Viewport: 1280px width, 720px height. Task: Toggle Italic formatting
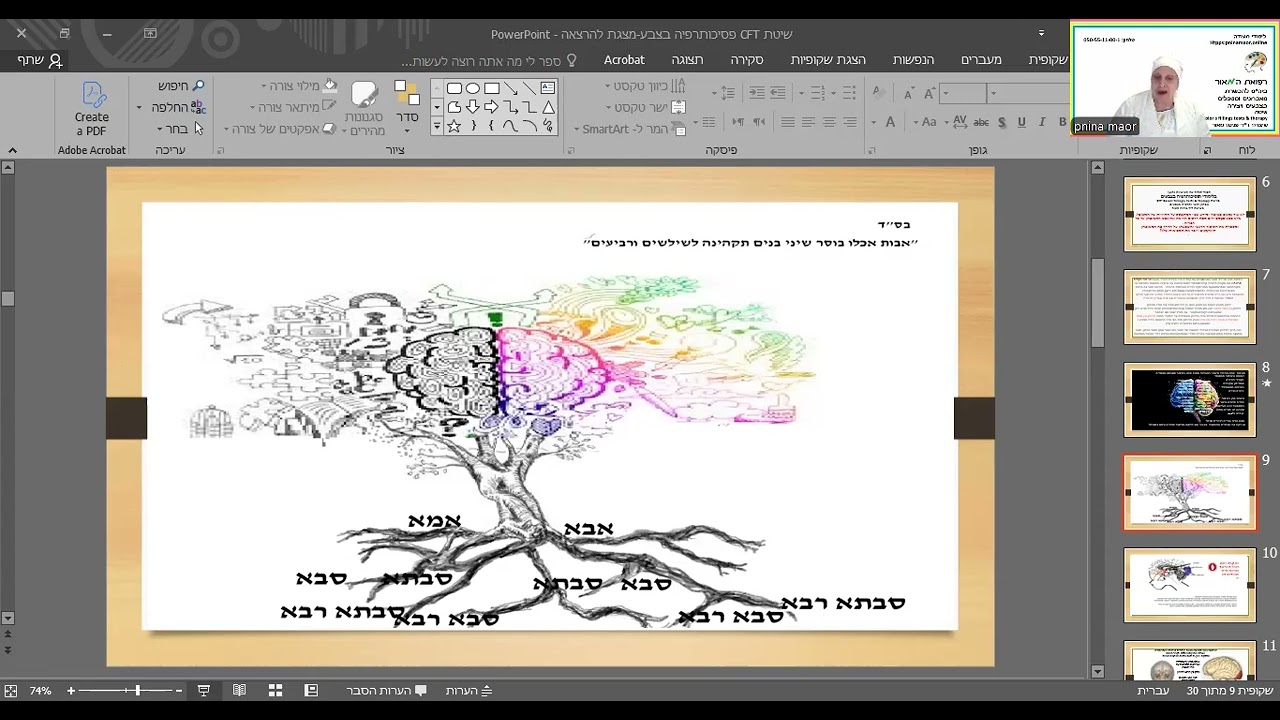click(x=1041, y=122)
